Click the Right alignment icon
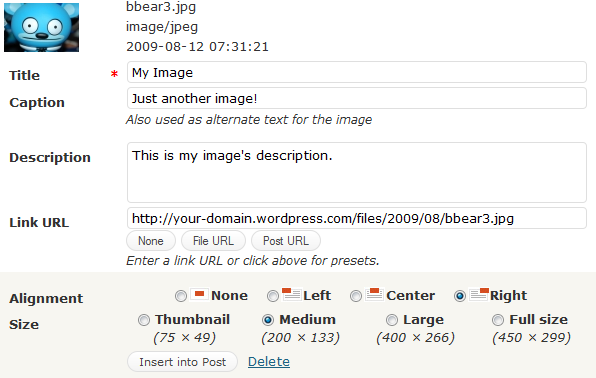The height and width of the screenshot is (378, 596). pos(479,294)
